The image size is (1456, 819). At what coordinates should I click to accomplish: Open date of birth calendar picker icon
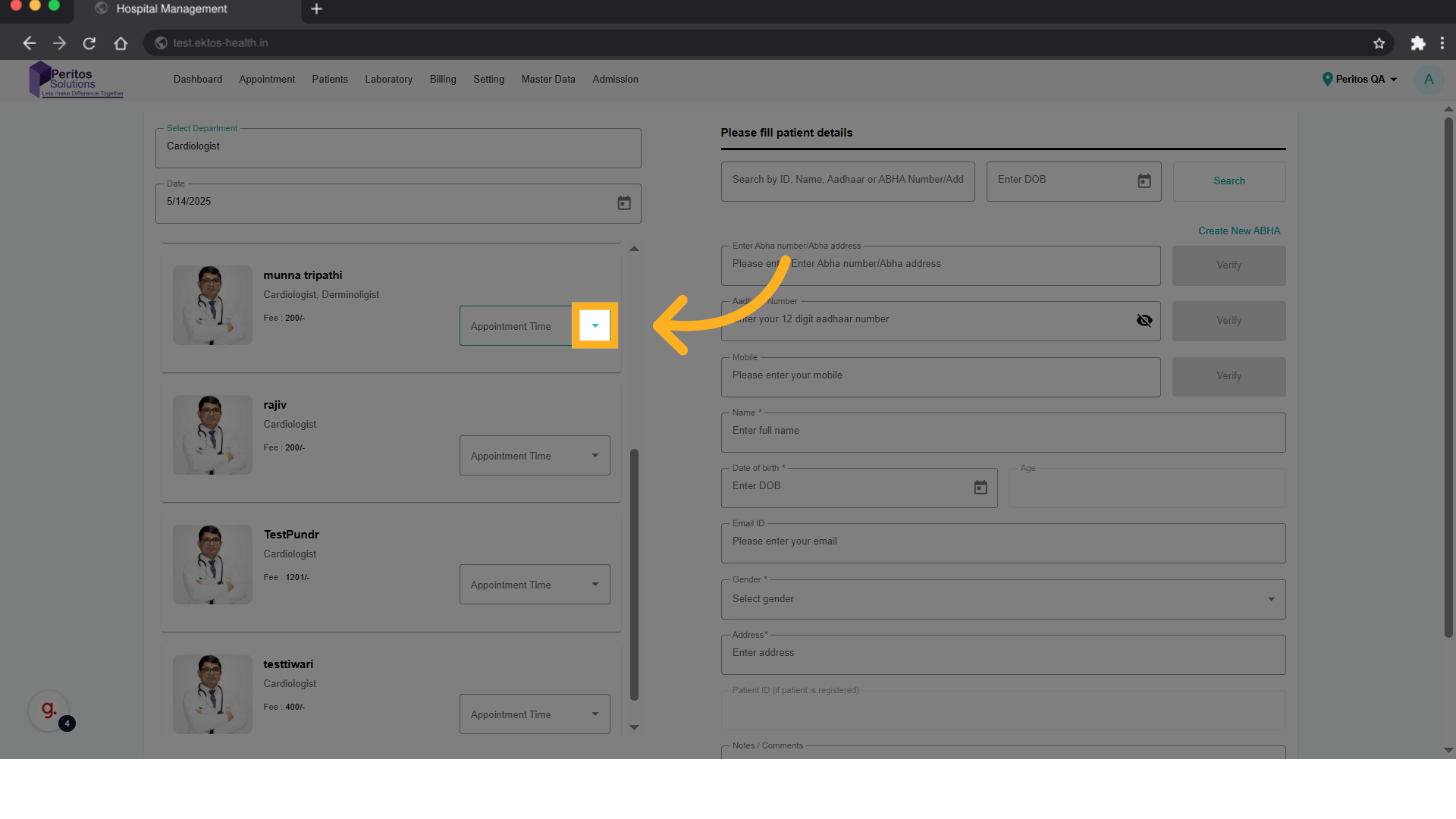(x=980, y=488)
